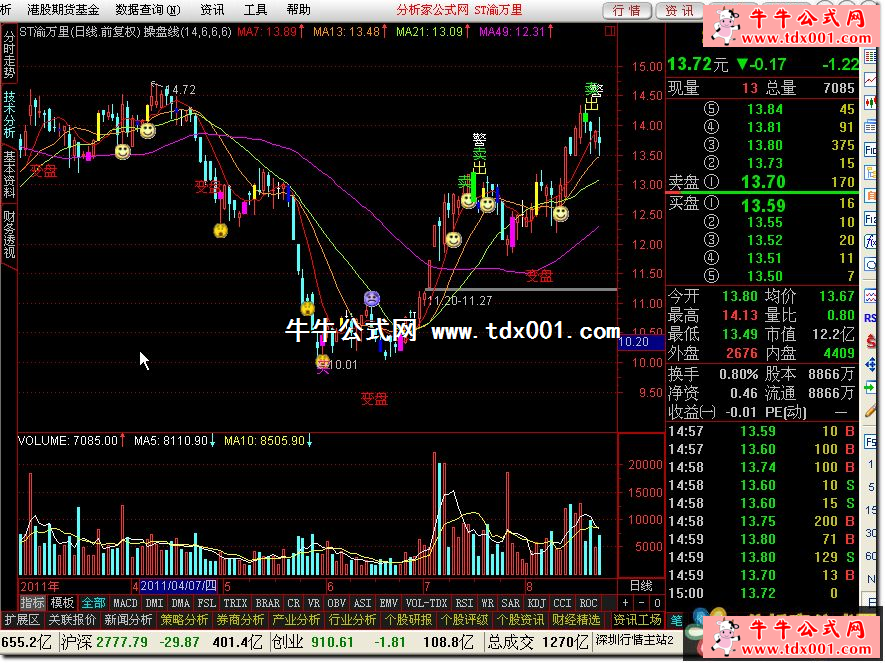Image resolution: width=885 pixels, height=663 pixels.
Task: Switch to the TRIX indicator
Action: point(235,603)
